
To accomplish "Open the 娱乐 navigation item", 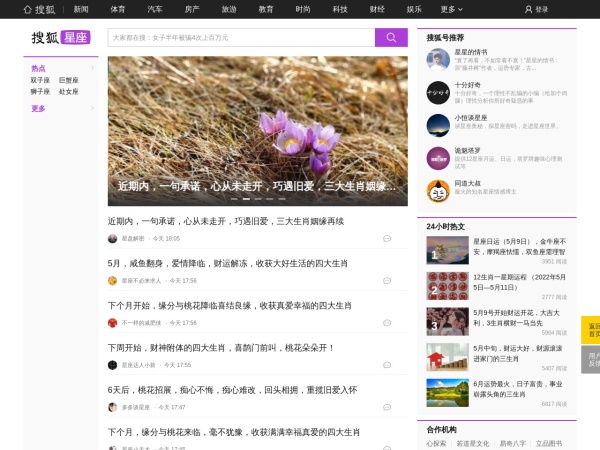I will tap(414, 9).
